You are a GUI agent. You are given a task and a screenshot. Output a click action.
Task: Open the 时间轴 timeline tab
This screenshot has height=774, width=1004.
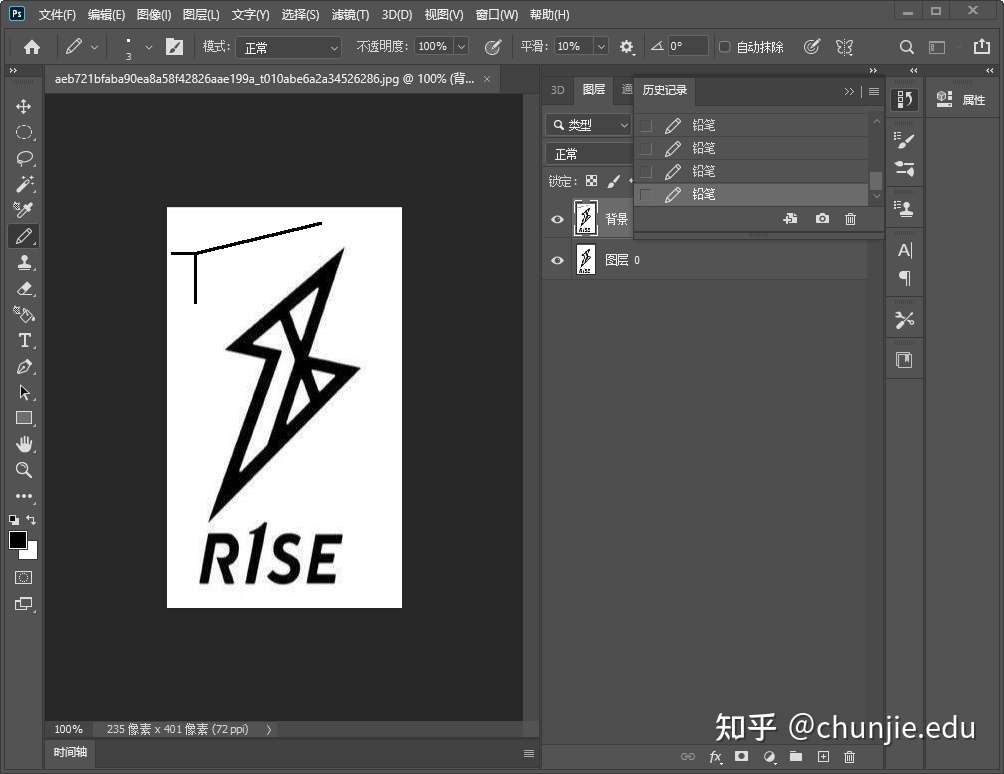click(70, 752)
